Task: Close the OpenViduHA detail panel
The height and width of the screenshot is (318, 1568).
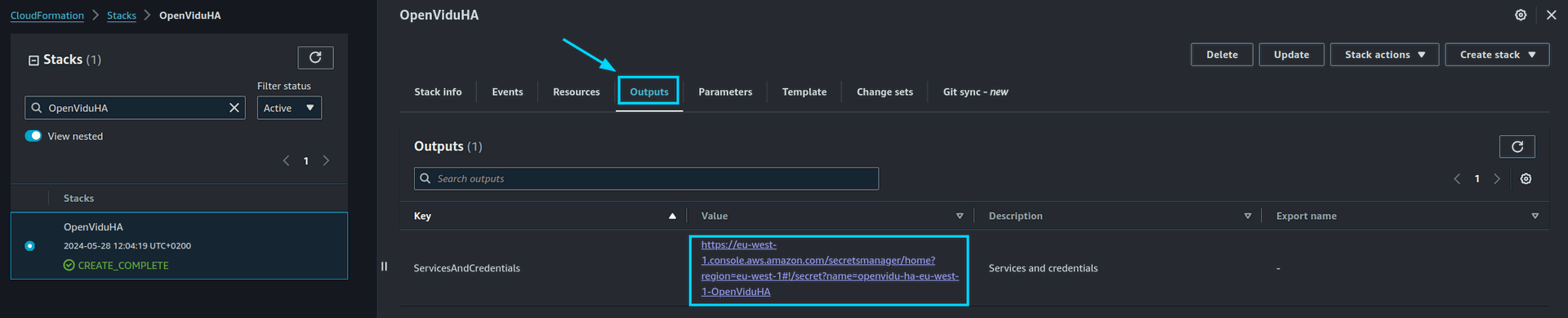Action: click(x=1551, y=15)
